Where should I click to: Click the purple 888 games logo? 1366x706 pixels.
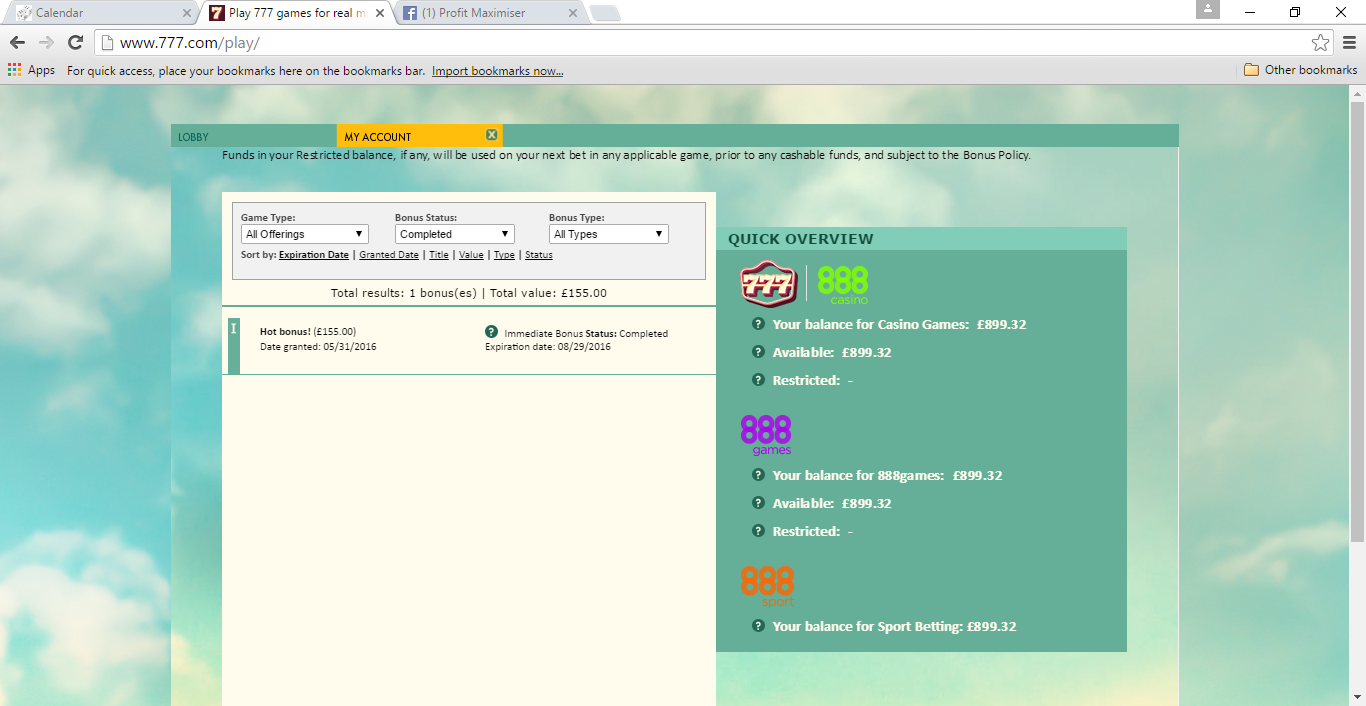766,435
